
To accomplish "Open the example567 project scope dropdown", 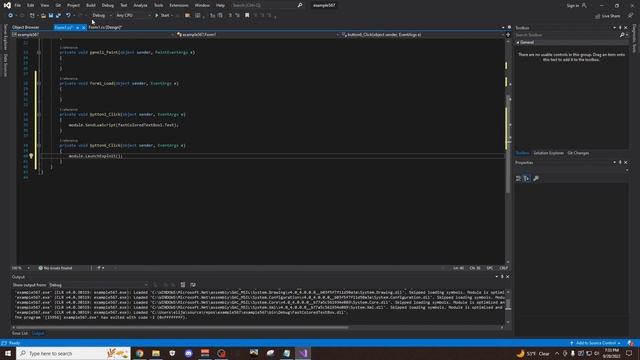I will pos(93,35).
